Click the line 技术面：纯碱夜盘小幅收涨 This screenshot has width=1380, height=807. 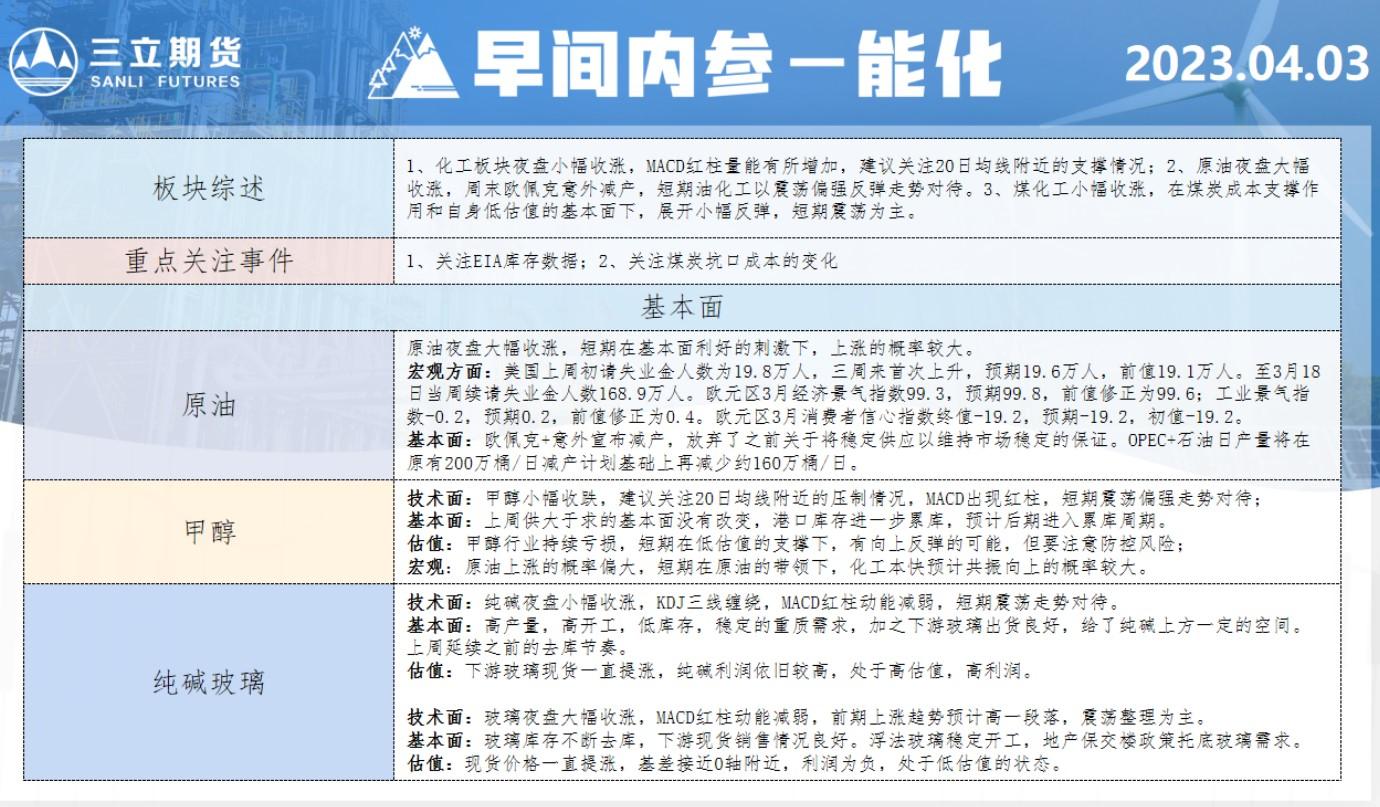click(763, 603)
